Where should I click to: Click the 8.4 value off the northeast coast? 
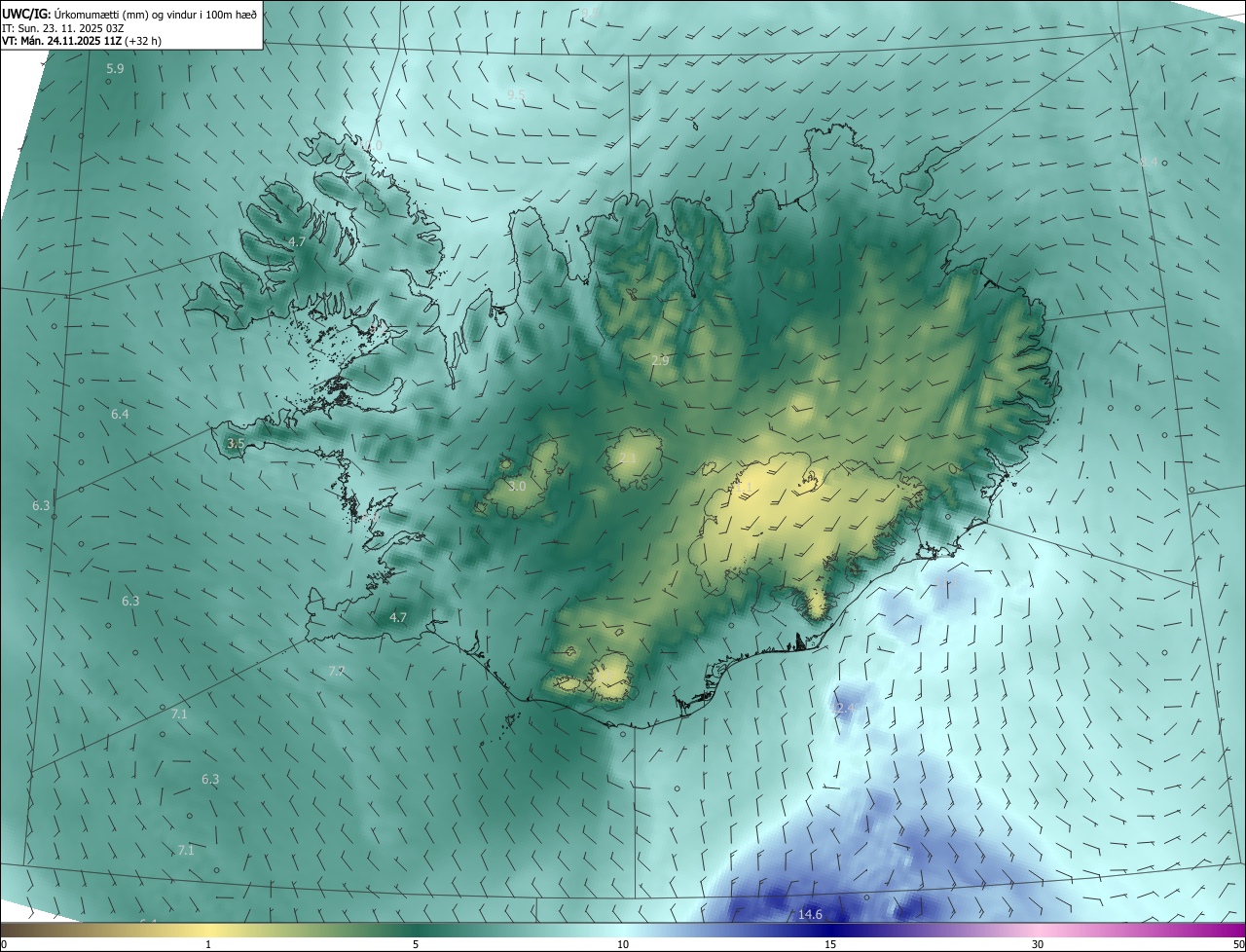tap(1149, 163)
